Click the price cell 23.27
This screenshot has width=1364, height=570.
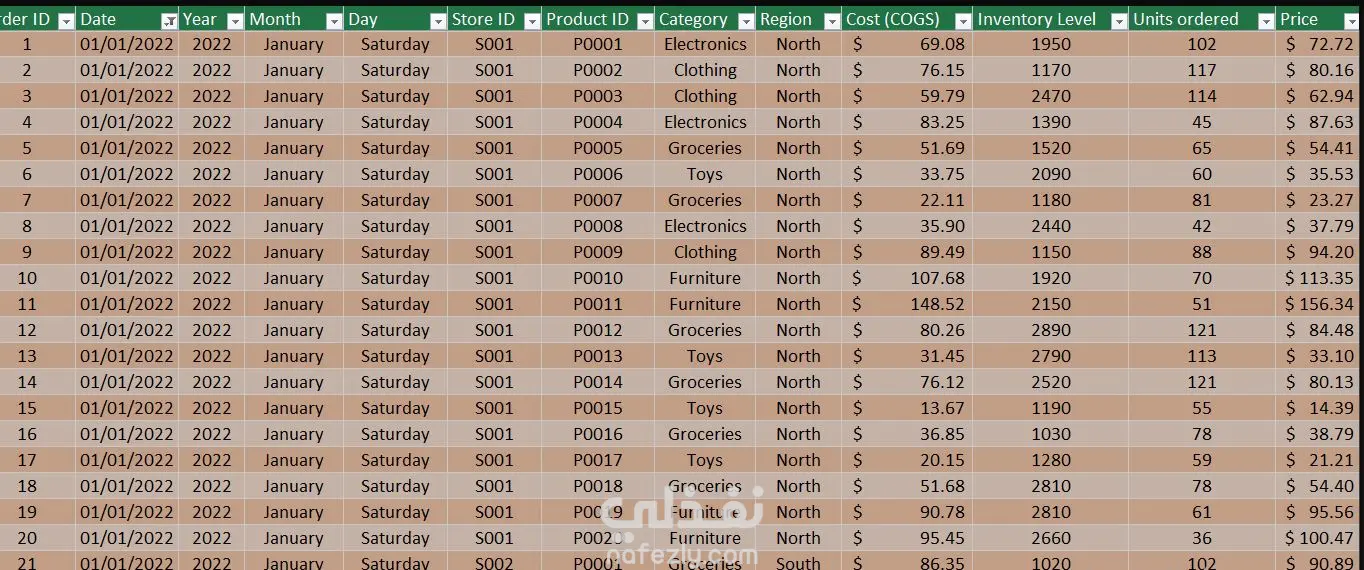[1320, 200]
